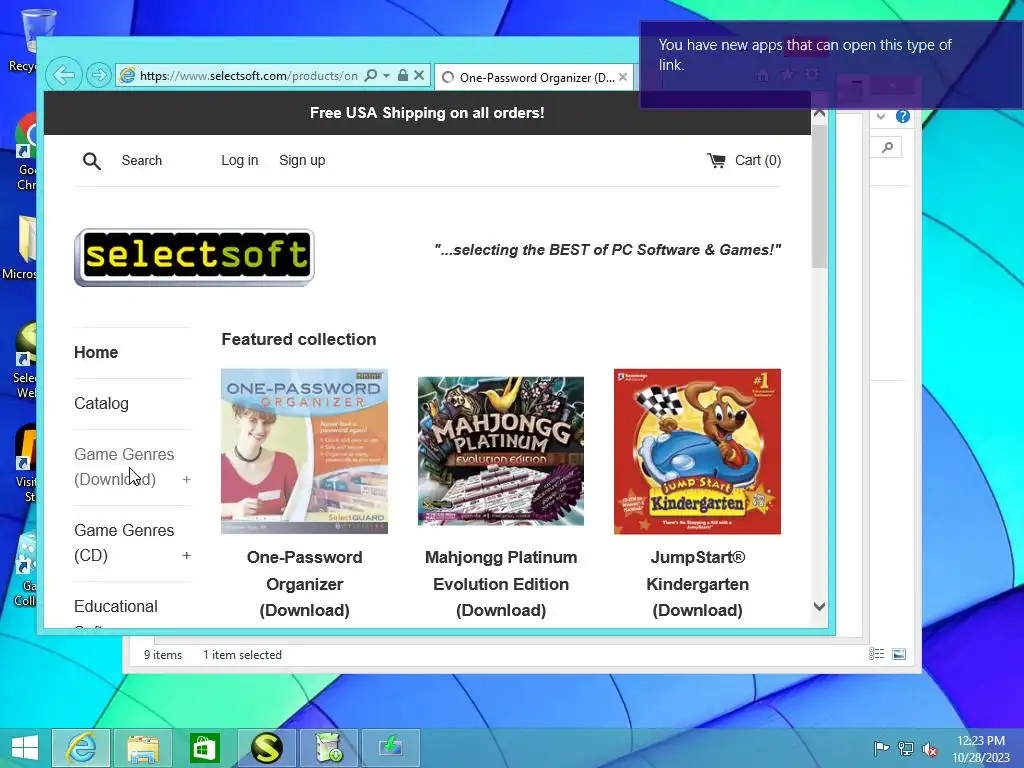
Task: Click the network tray icon
Action: click(906, 748)
